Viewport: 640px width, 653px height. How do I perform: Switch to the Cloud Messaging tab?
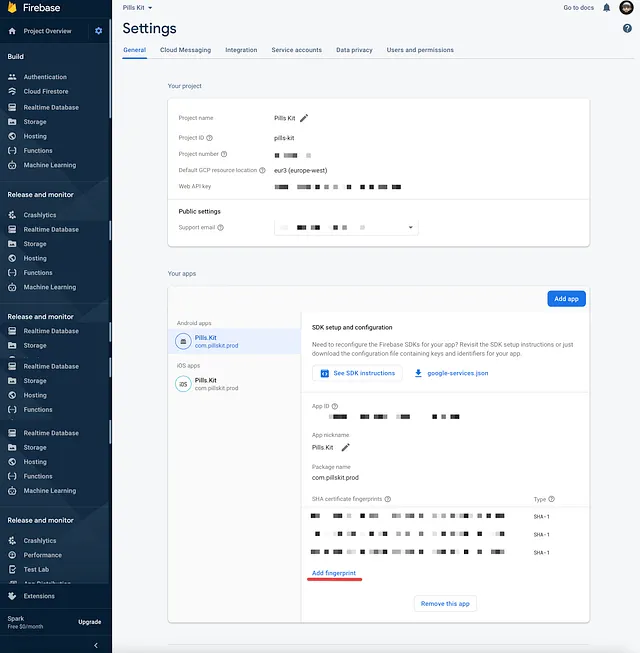point(185,50)
